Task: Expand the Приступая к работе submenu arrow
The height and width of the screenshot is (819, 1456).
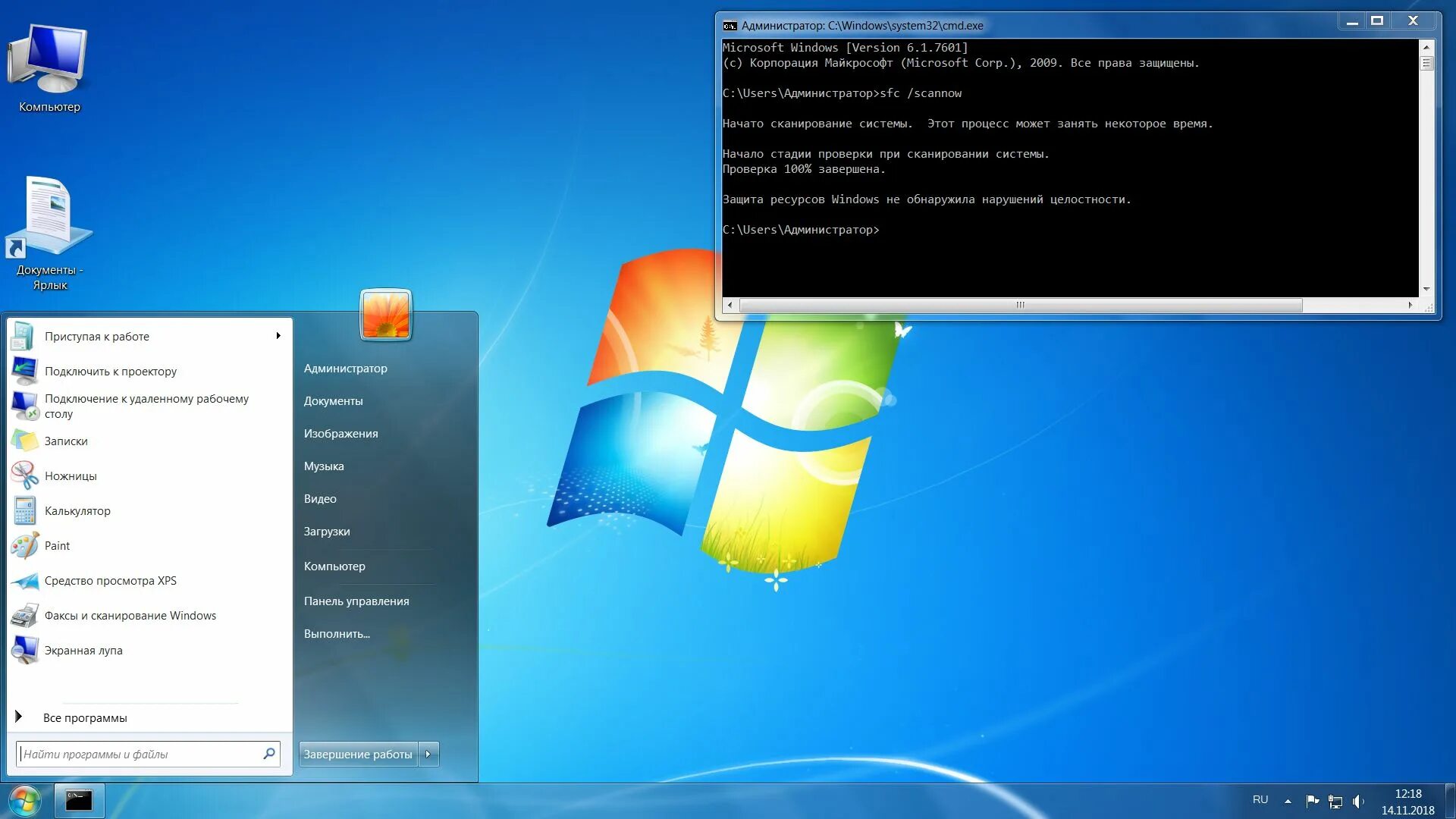Action: pos(278,336)
